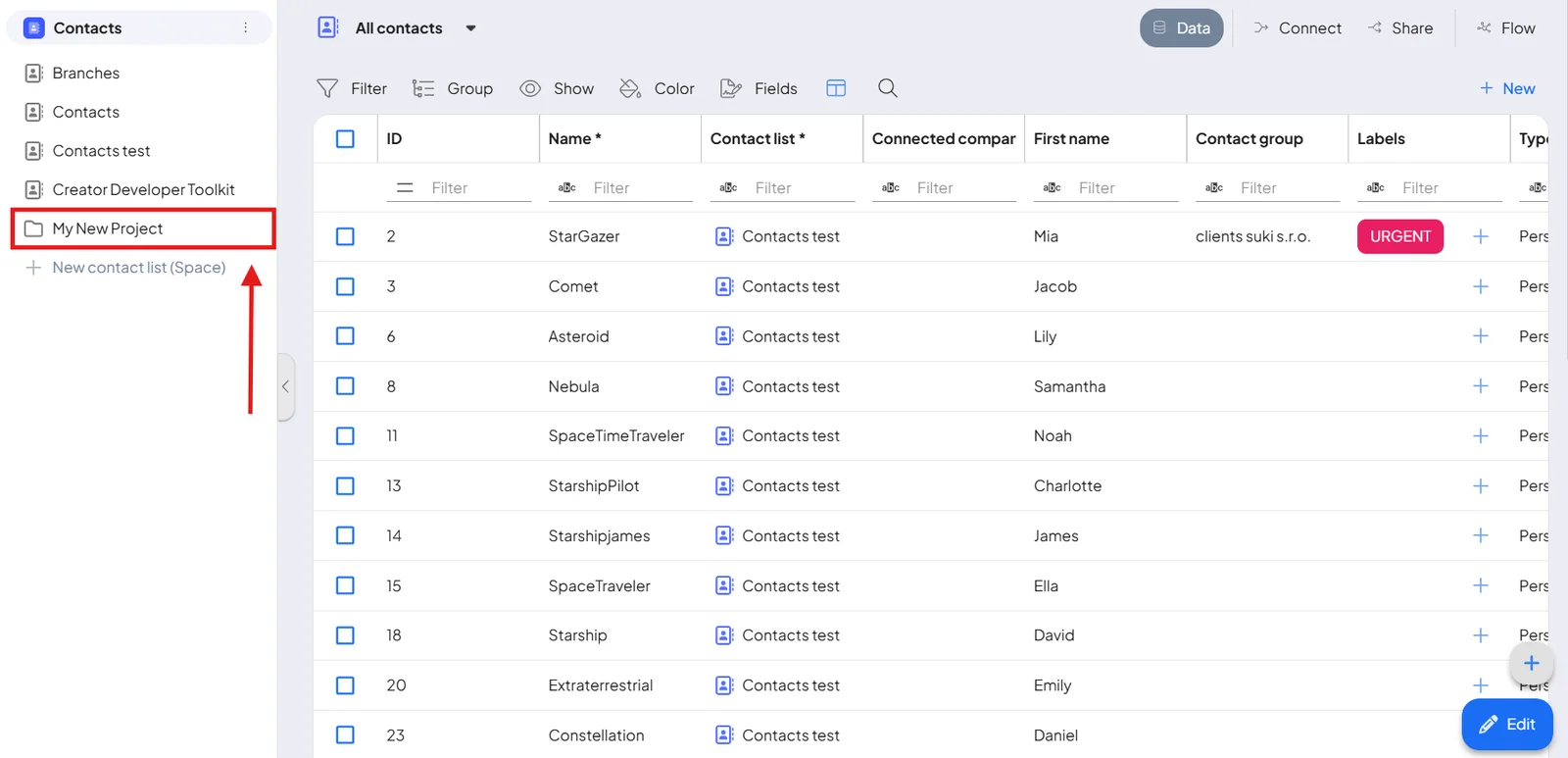Viewport: 1568px width, 758px height.
Task: Select the Nebula row checkbox
Action: pos(345,386)
